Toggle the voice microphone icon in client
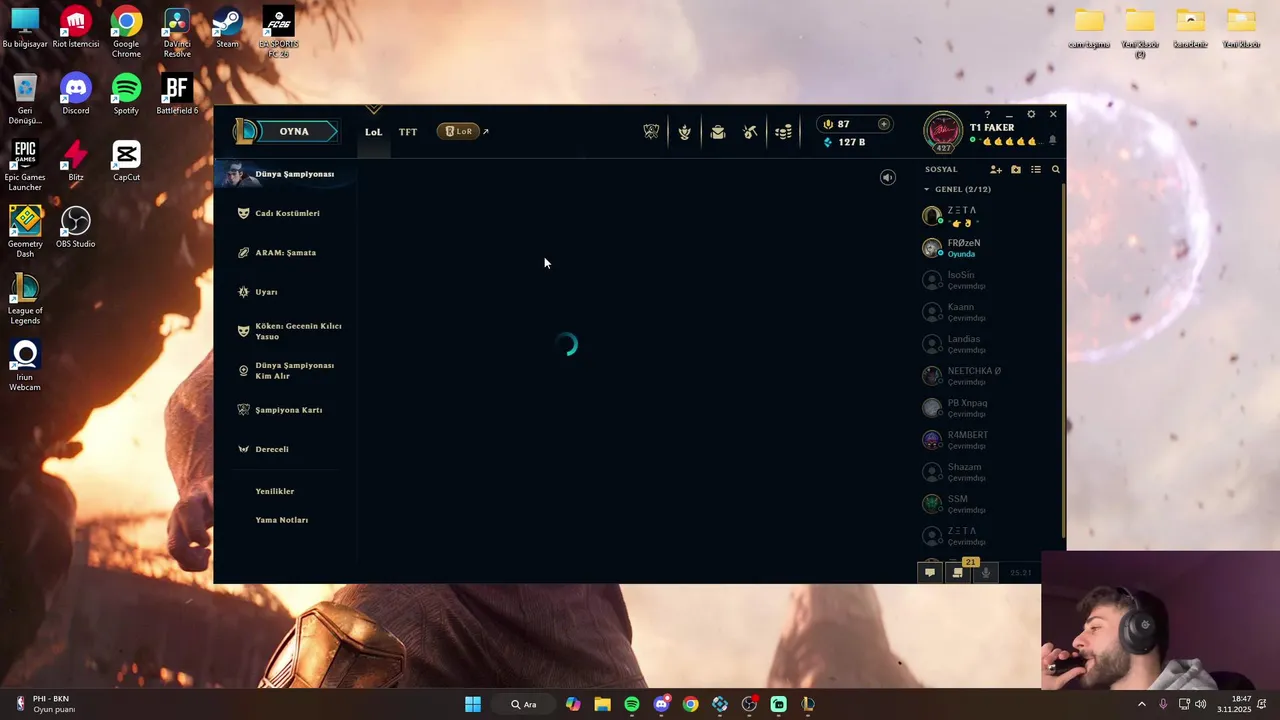The height and width of the screenshot is (720, 1280). coord(986,573)
